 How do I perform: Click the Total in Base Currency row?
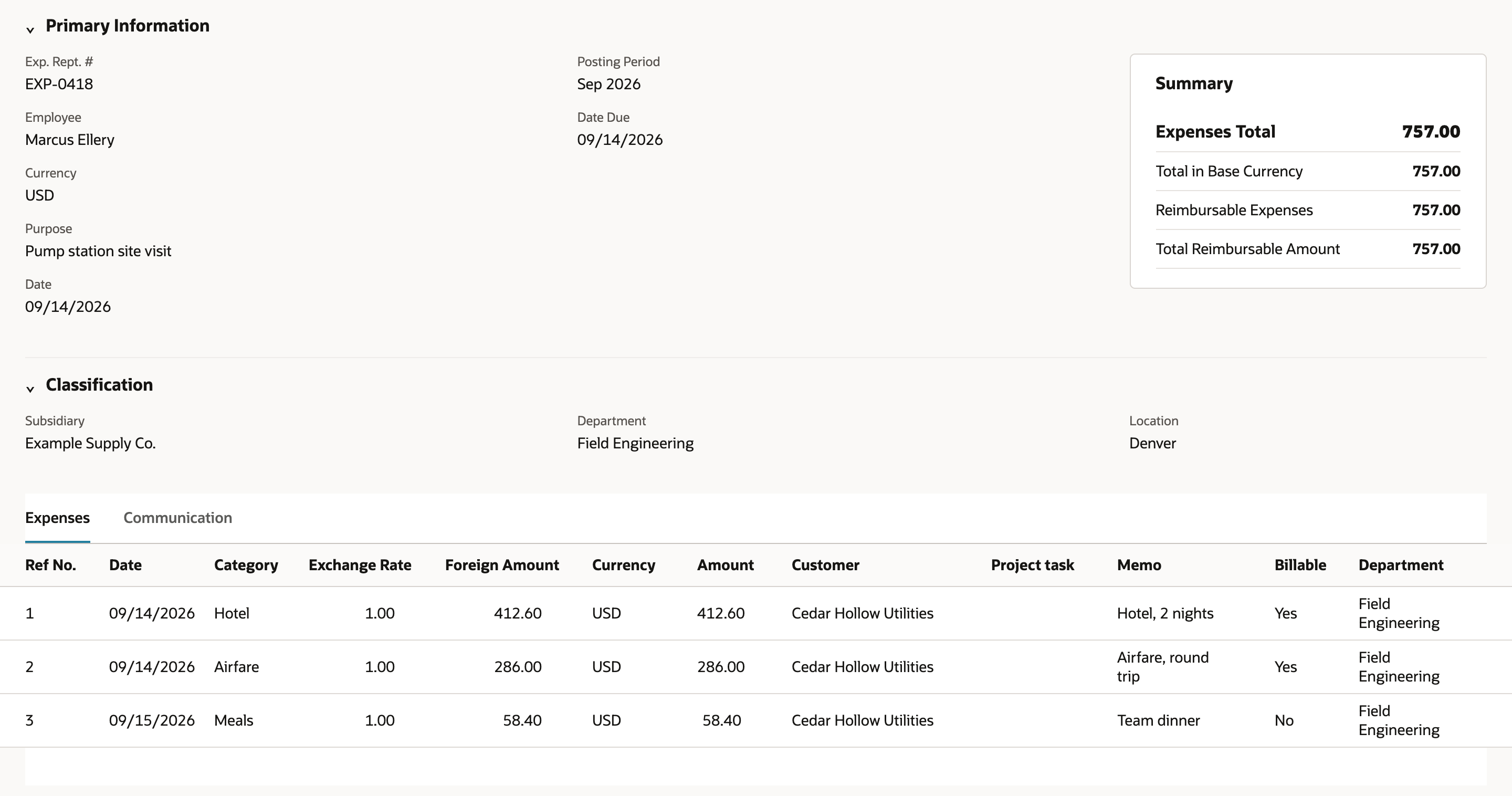[x=1308, y=171]
